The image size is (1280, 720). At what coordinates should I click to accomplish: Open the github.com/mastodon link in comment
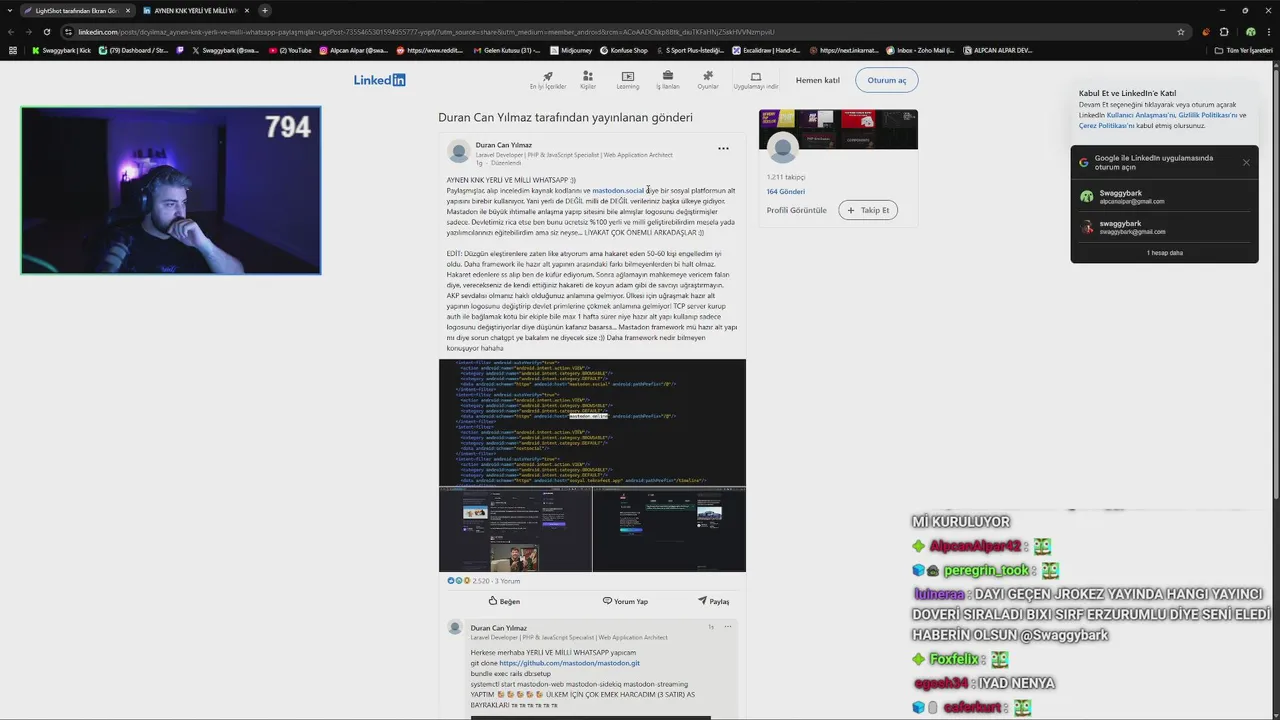tap(569, 663)
